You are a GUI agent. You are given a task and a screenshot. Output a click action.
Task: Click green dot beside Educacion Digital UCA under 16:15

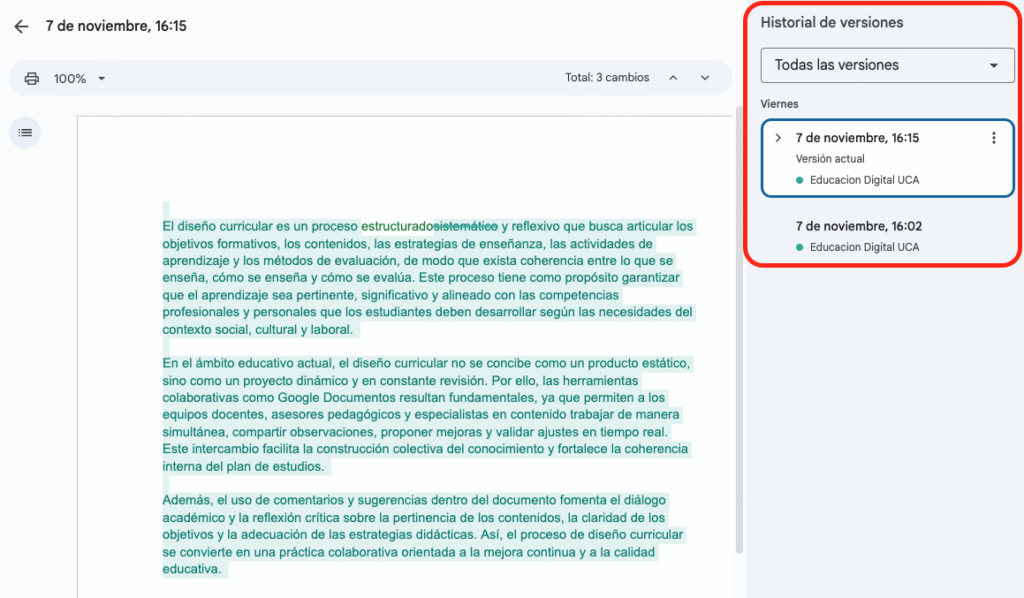click(800, 180)
